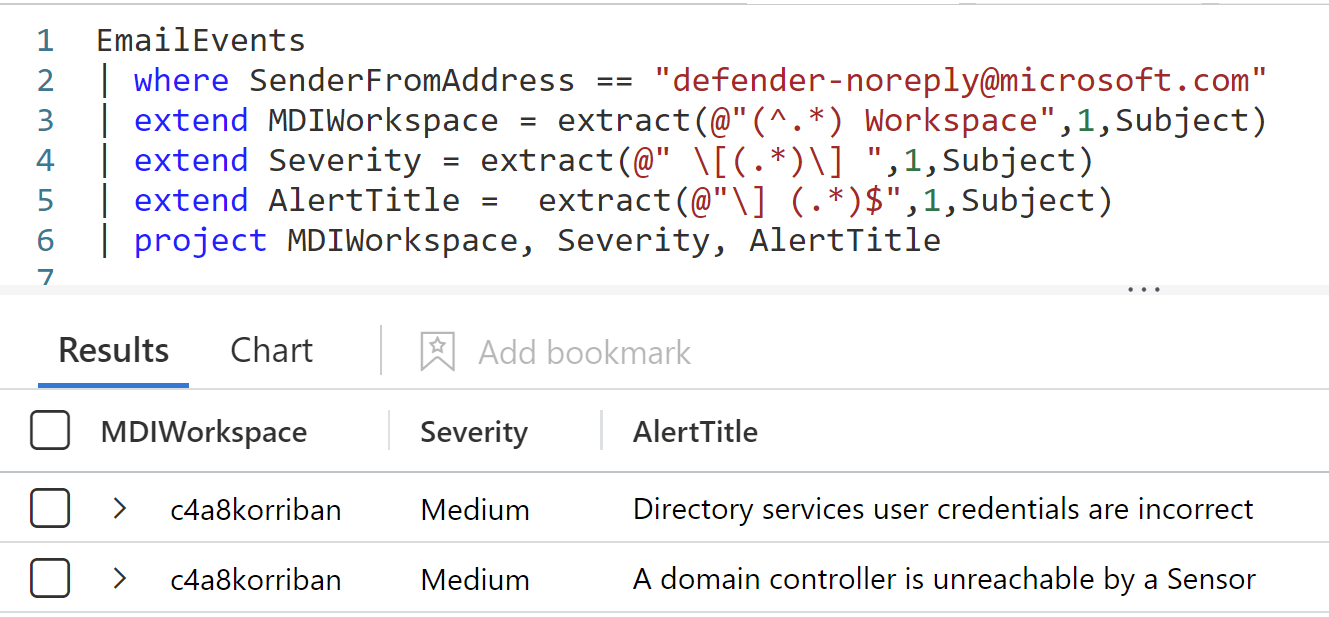1329x617 pixels.
Task: Click the Add bookmark label
Action: click(x=584, y=351)
